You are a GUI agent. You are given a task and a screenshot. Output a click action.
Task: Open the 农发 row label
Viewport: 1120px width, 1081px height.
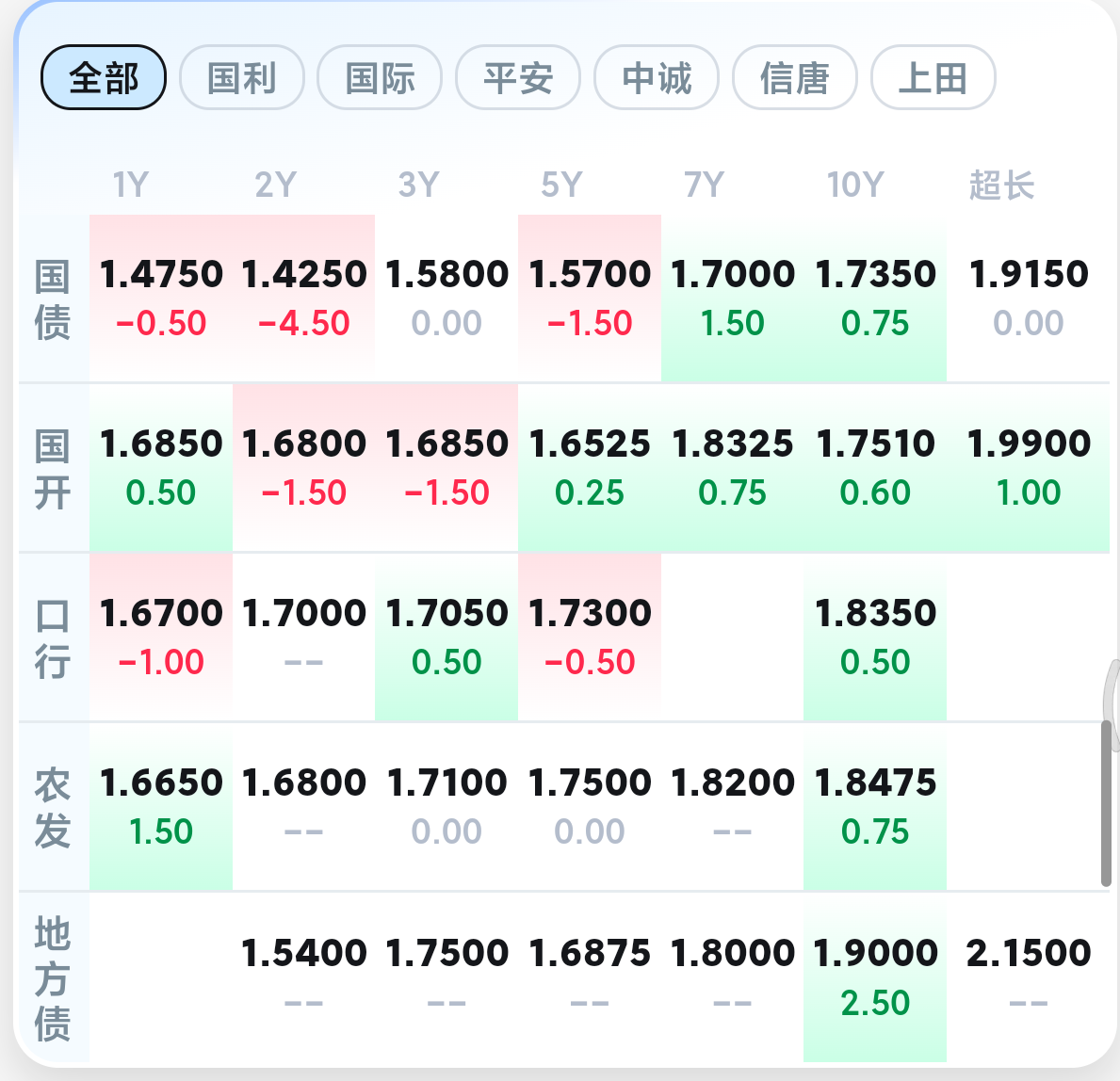(52, 807)
